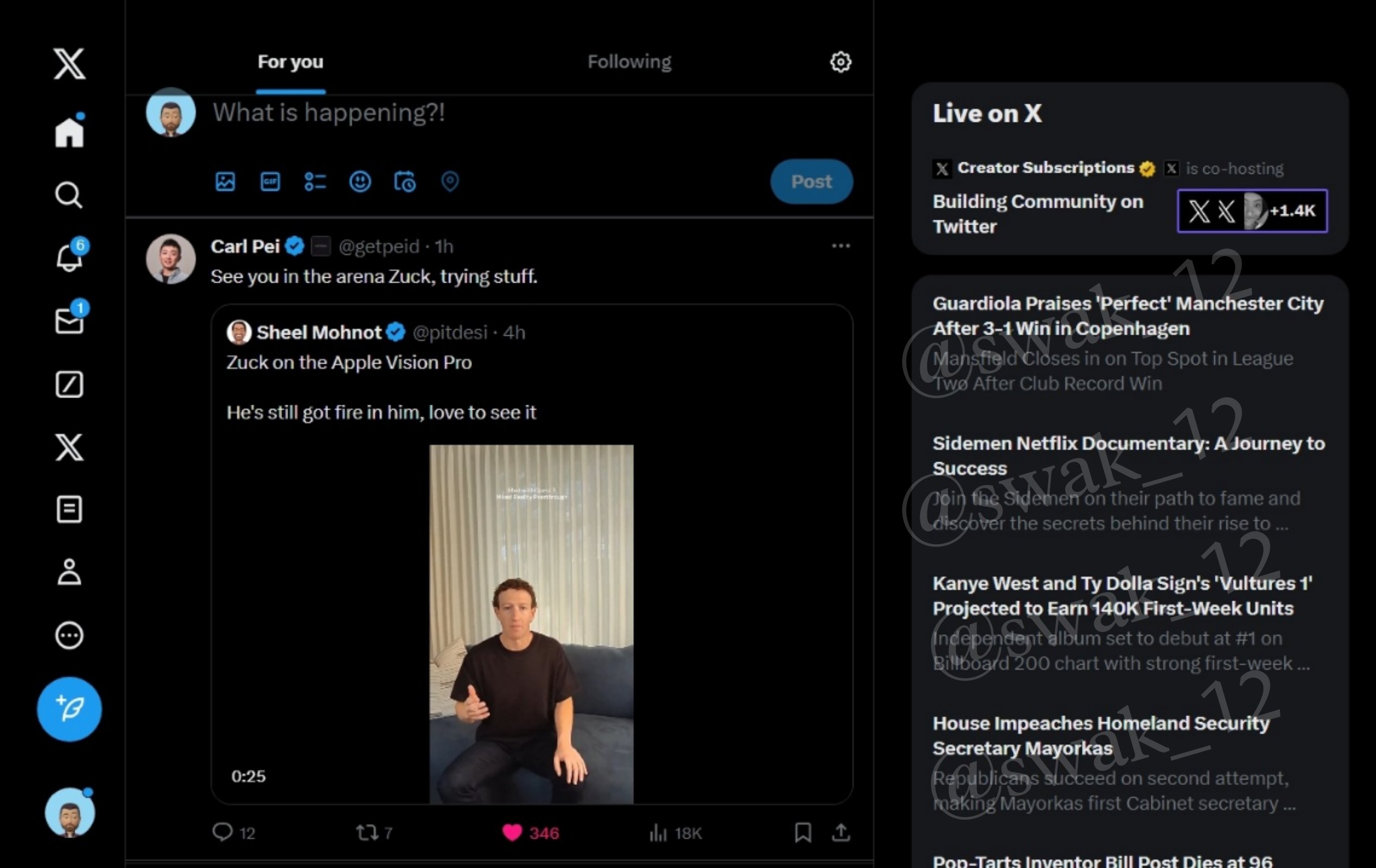The image size is (1376, 868).
Task: Add a poll in composer
Action: pos(315,182)
